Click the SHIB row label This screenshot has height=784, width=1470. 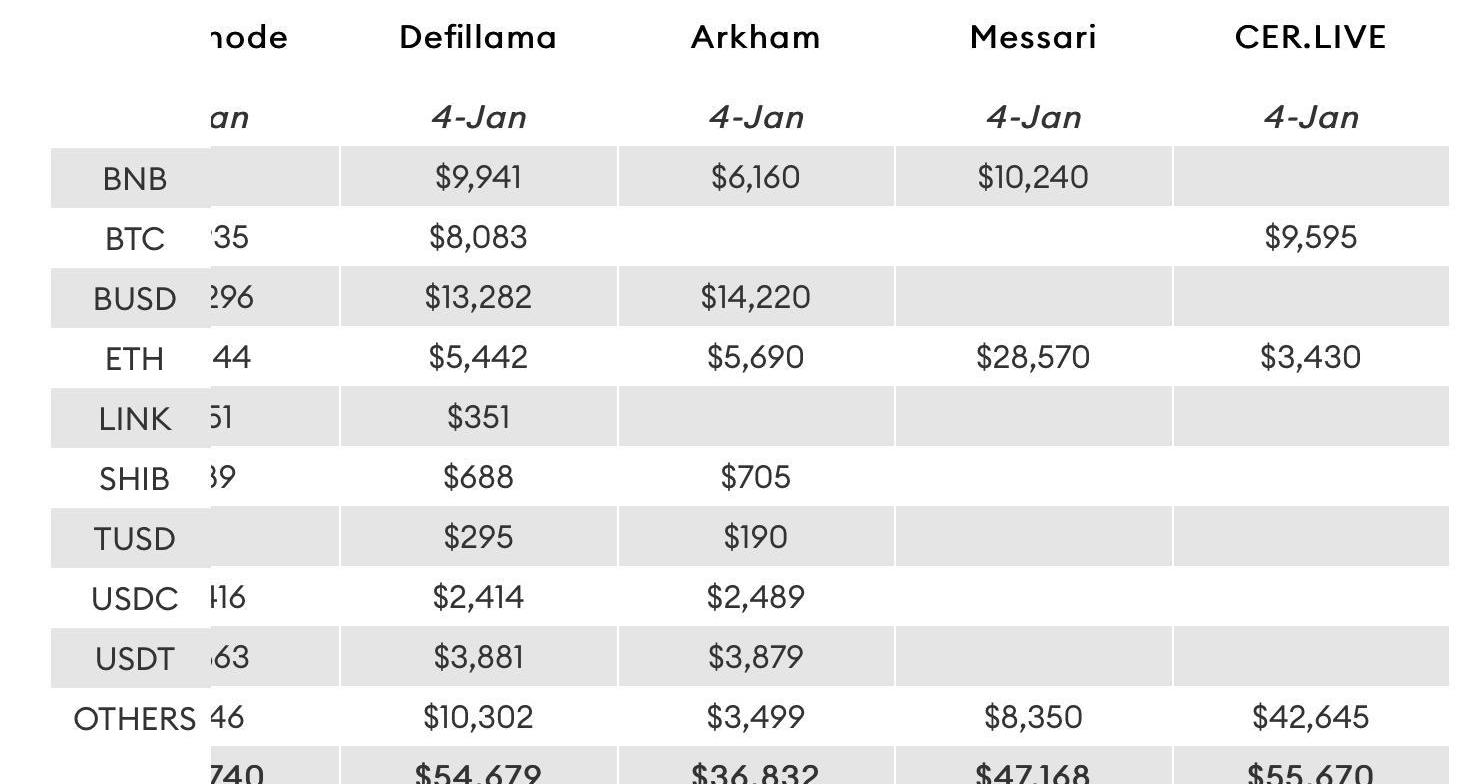[x=134, y=479]
